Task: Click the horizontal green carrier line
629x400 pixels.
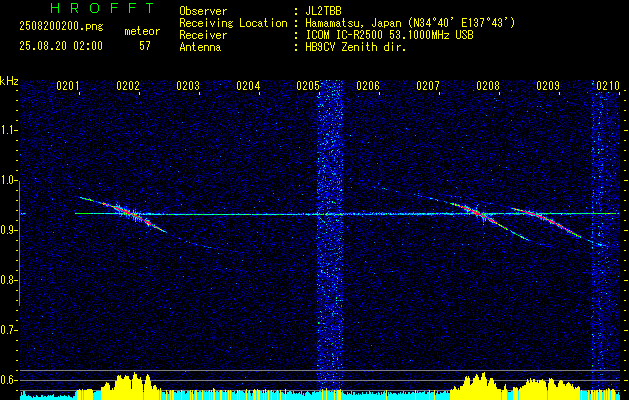Action: (345, 214)
